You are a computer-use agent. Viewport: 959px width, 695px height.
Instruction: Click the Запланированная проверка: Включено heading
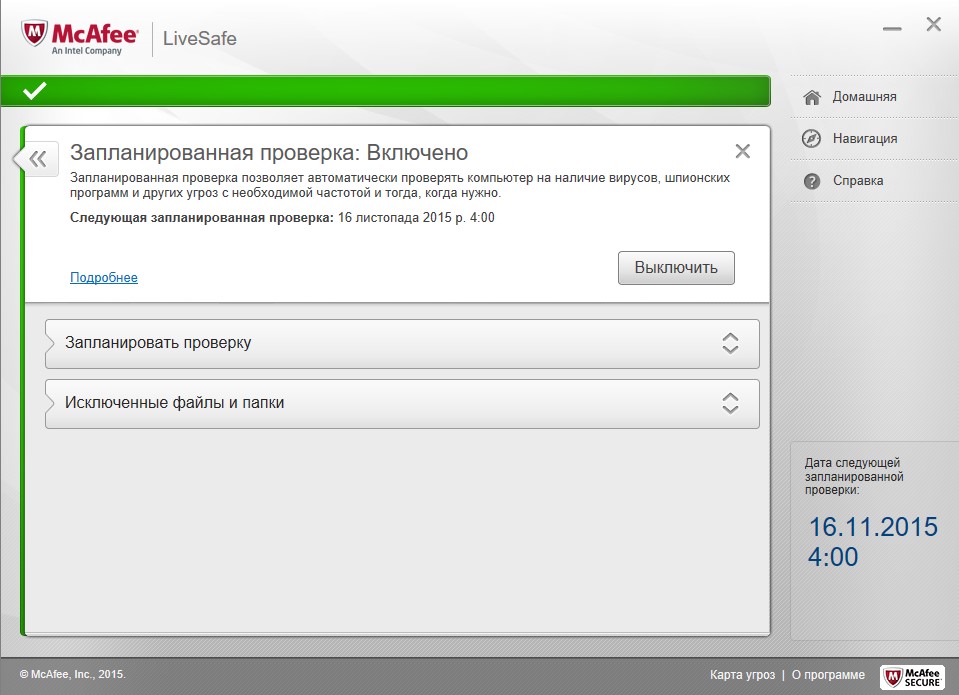coord(269,152)
